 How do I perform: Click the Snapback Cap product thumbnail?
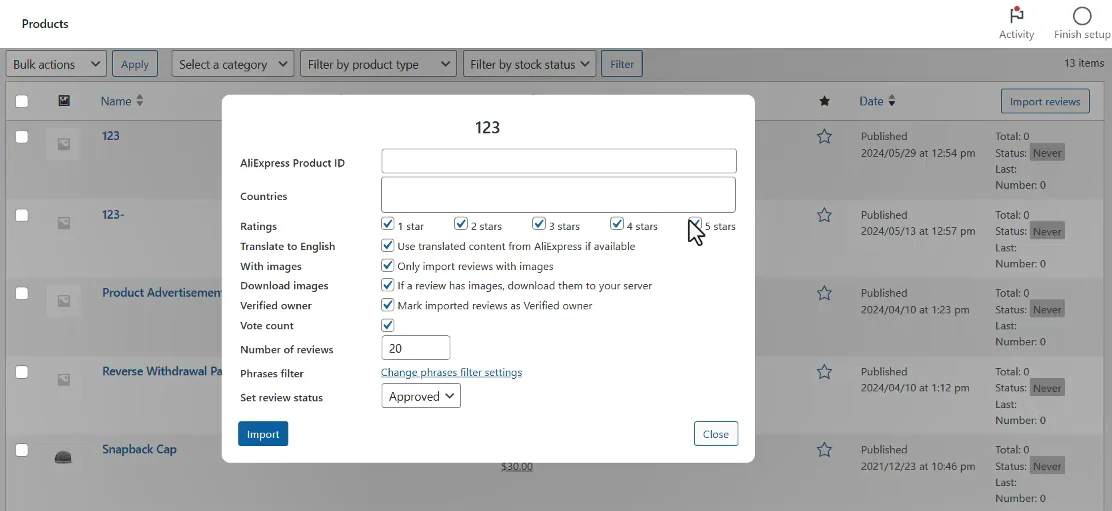[63, 457]
